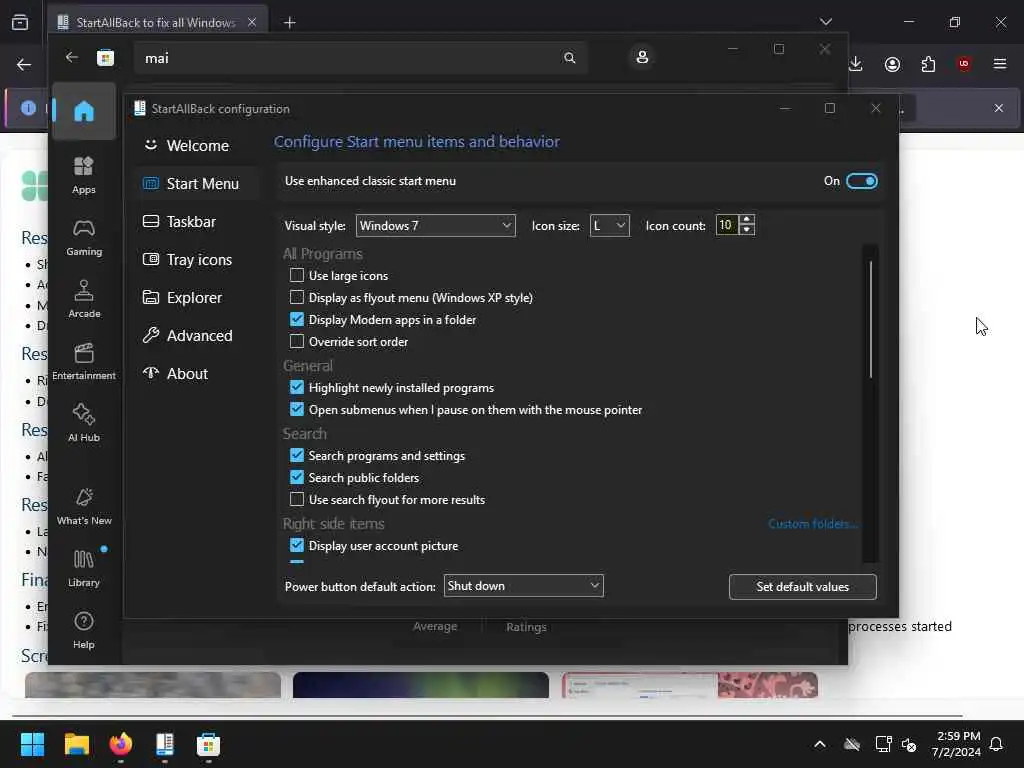This screenshot has width=1024, height=768.
Task: Open Microsoft Store icon on taskbar
Action: tap(208, 744)
